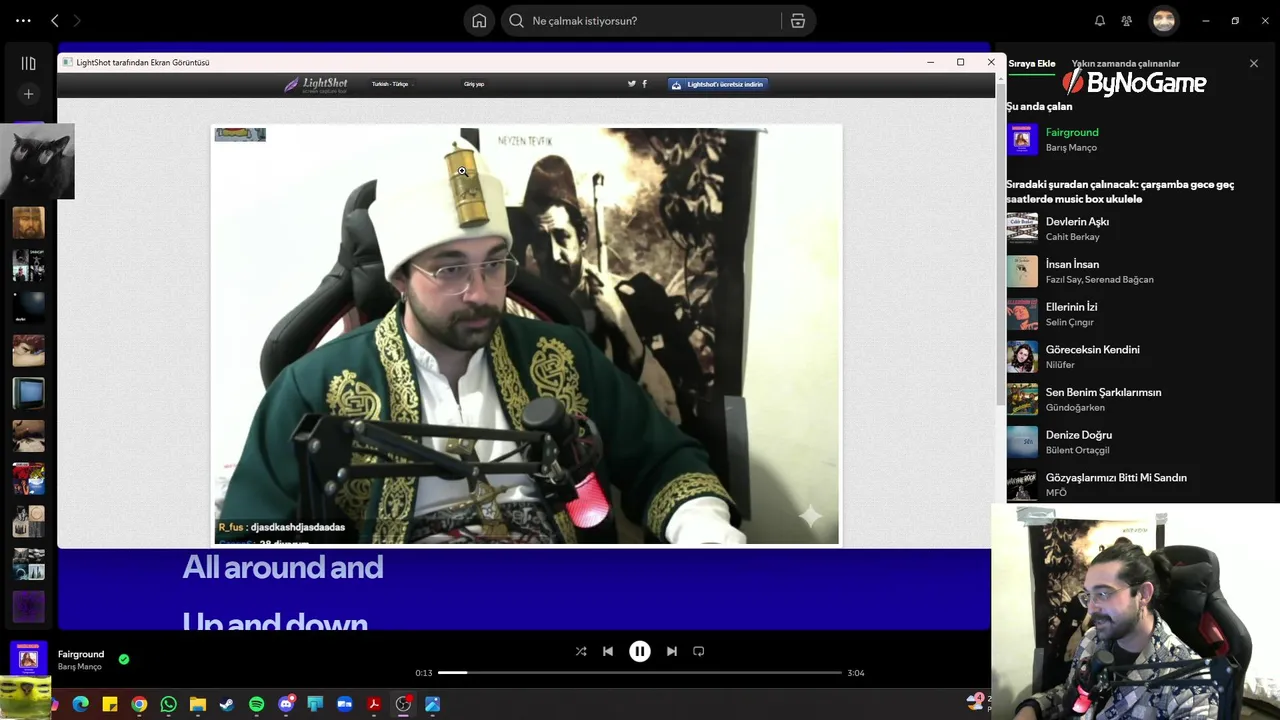Viewport: 1280px width, 720px height.
Task: Open Friend Activity icon in Spotify
Action: coord(1127,21)
